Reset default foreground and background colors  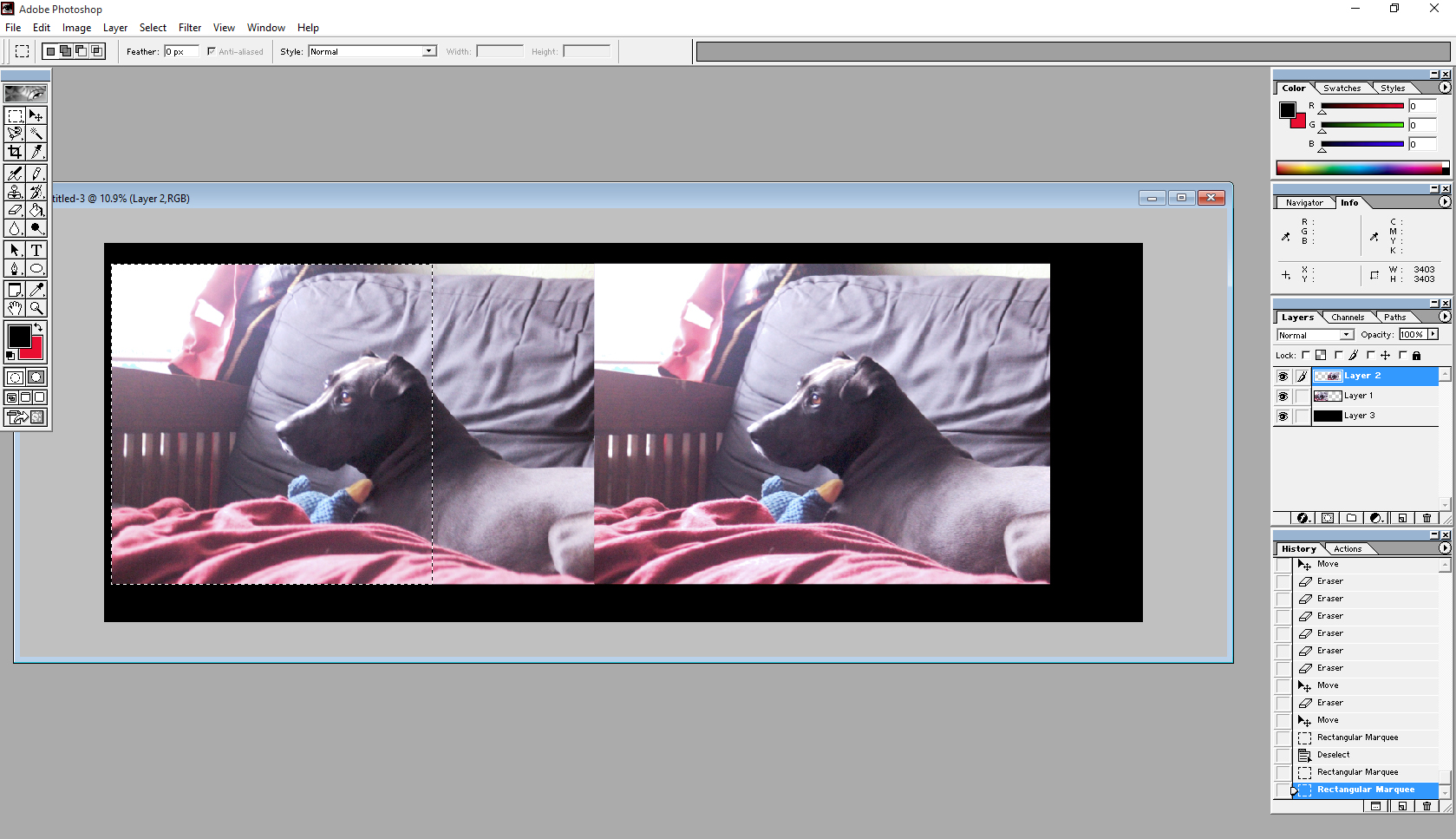pos(10,356)
